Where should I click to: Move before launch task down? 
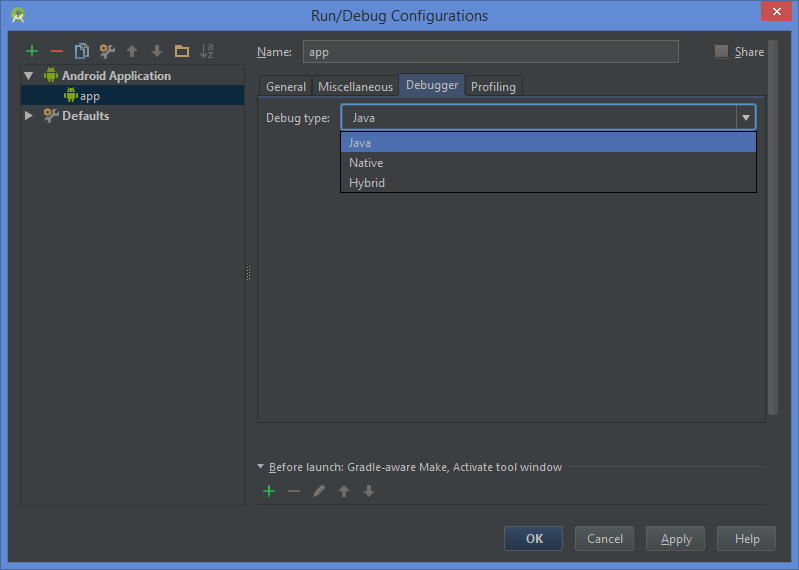pos(369,491)
